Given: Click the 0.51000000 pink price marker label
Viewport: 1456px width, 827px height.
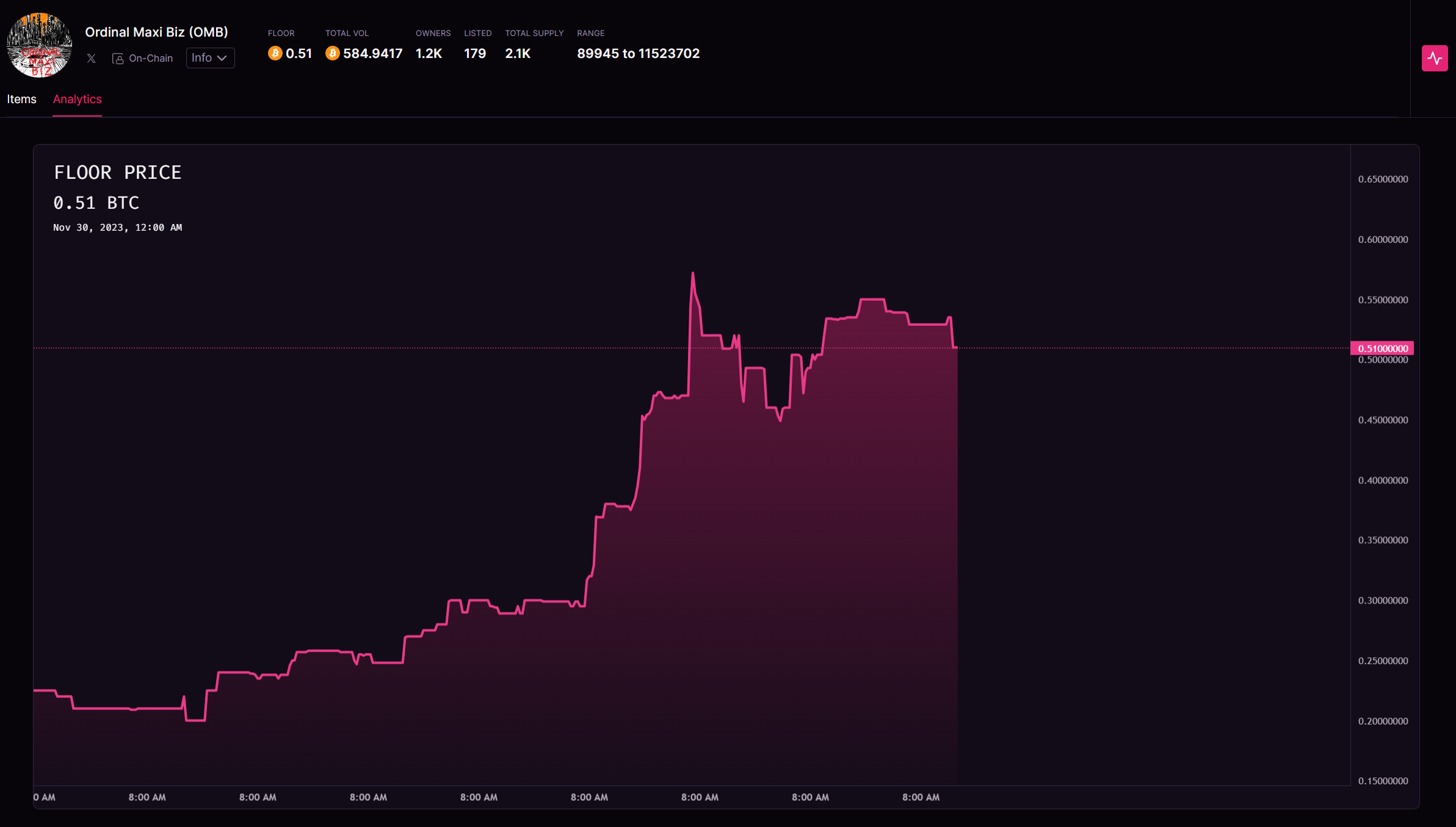Looking at the screenshot, I should point(1382,348).
